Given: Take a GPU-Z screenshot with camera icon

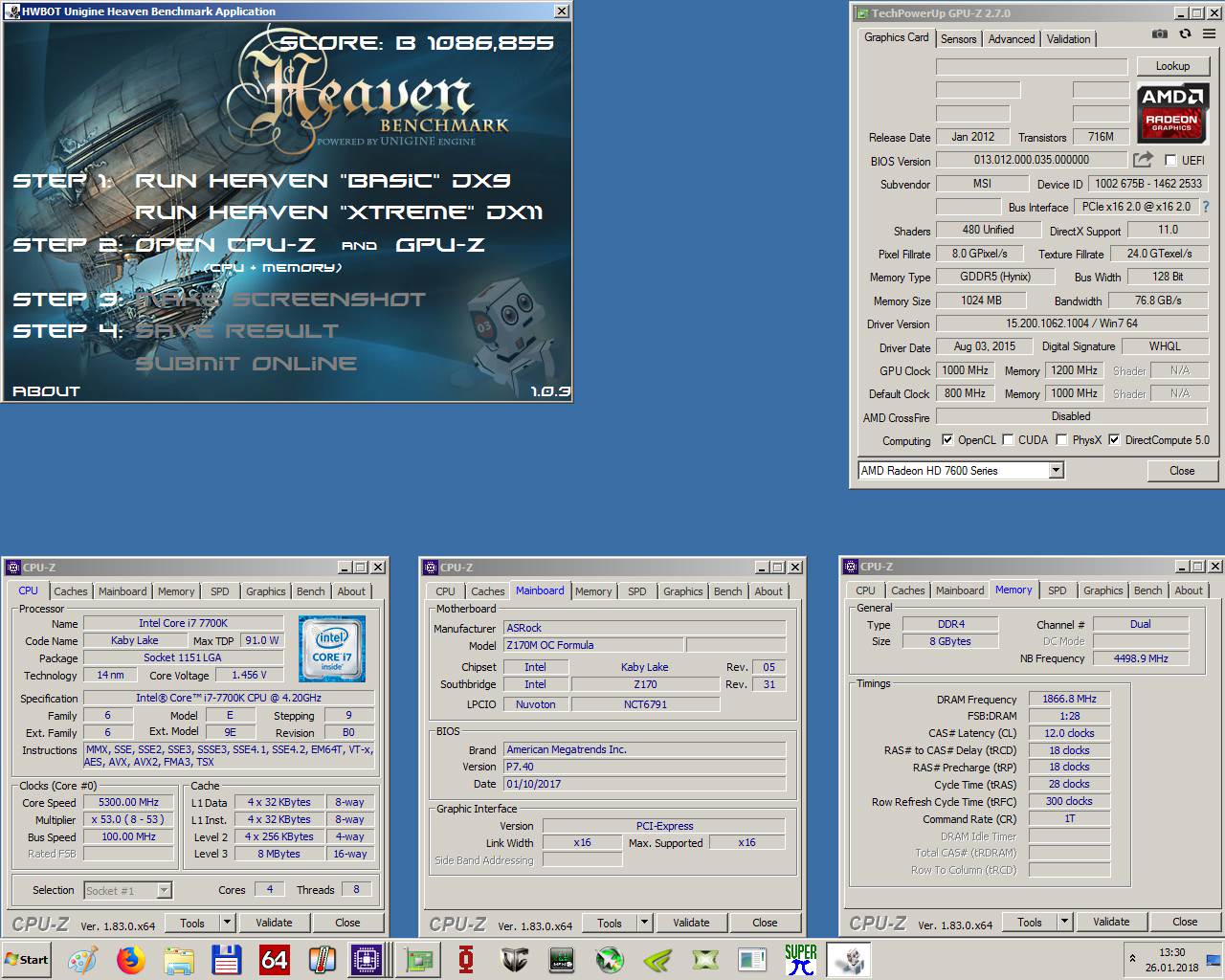Looking at the screenshot, I should click(1160, 33).
